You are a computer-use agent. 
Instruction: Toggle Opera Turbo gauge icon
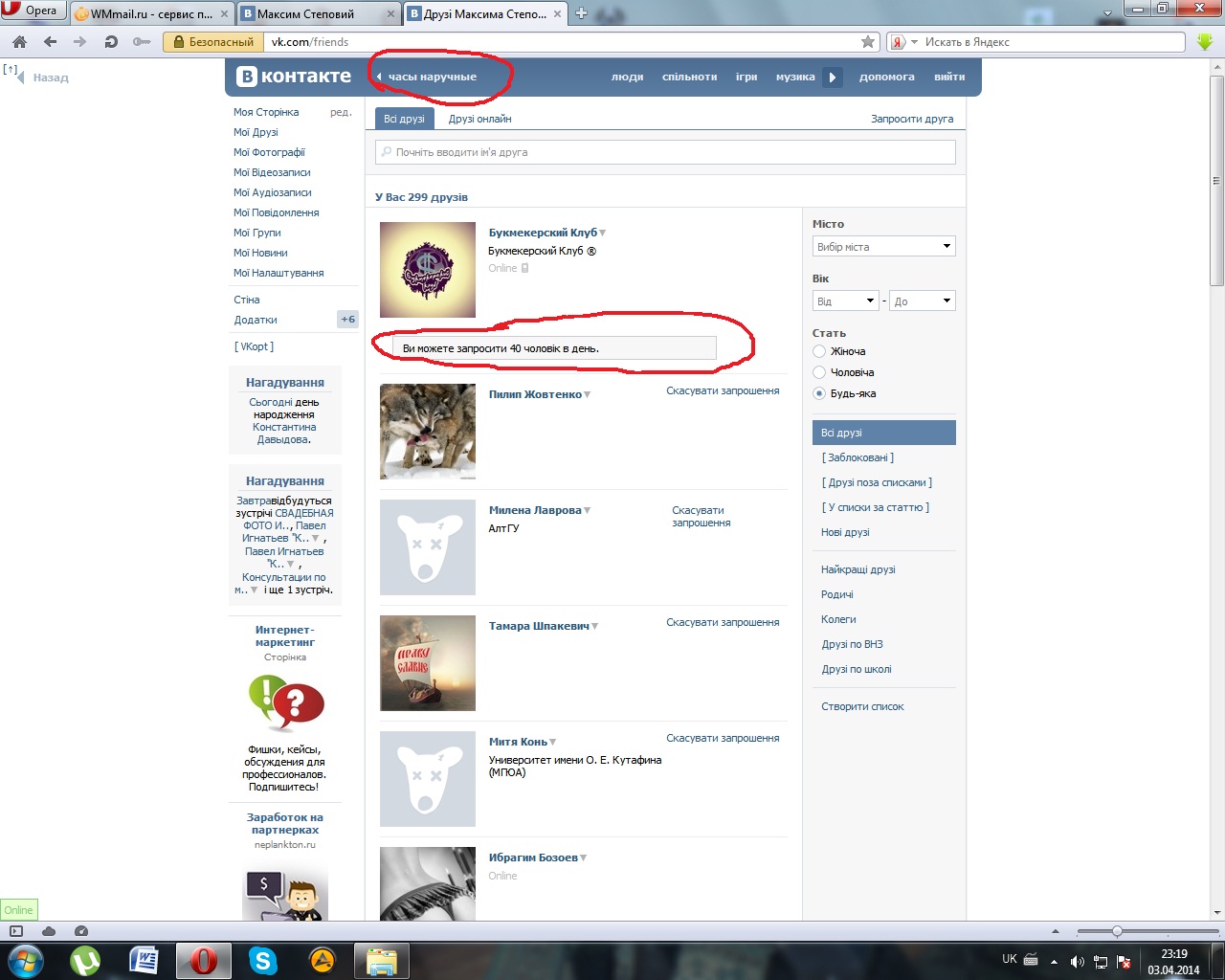click(x=81, y=931)
